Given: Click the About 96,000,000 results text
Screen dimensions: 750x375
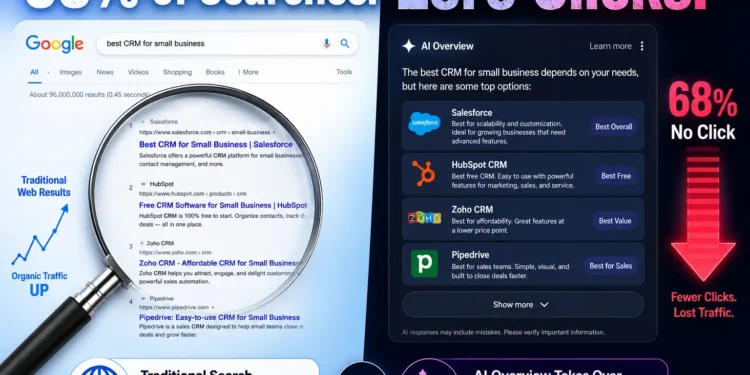Looking at the screenshot, I should point(89,95).
